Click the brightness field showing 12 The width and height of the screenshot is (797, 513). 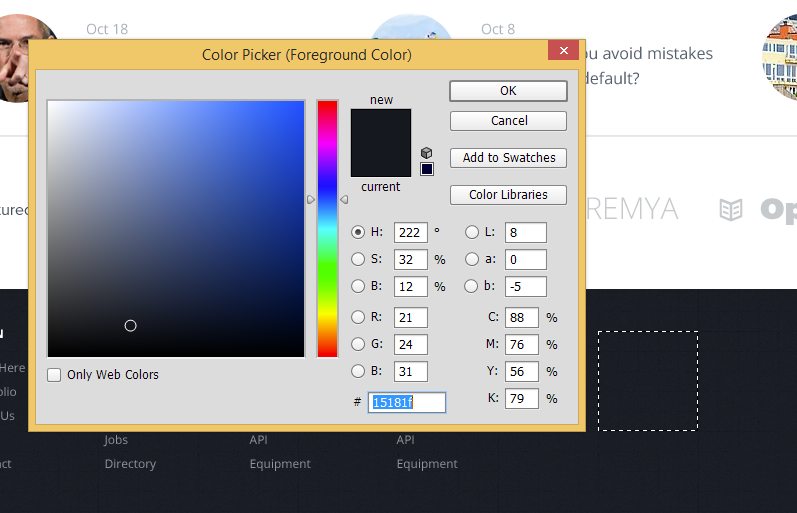coord(411,286)
